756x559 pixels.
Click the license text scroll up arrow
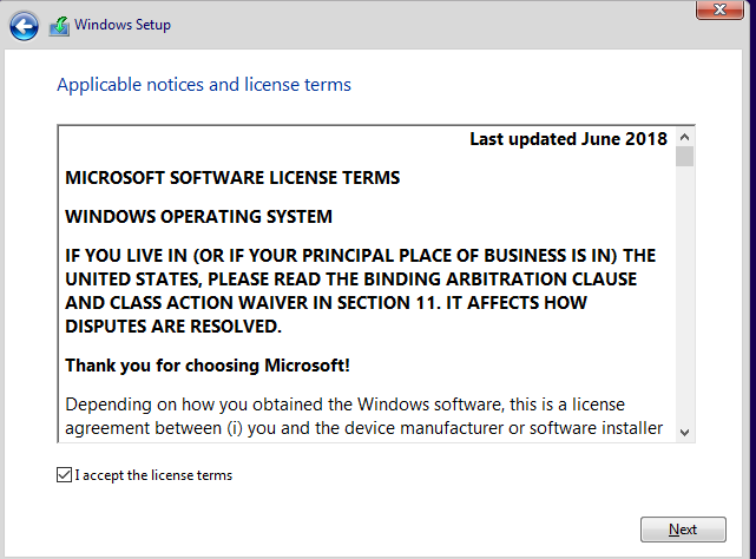[684, 137]
